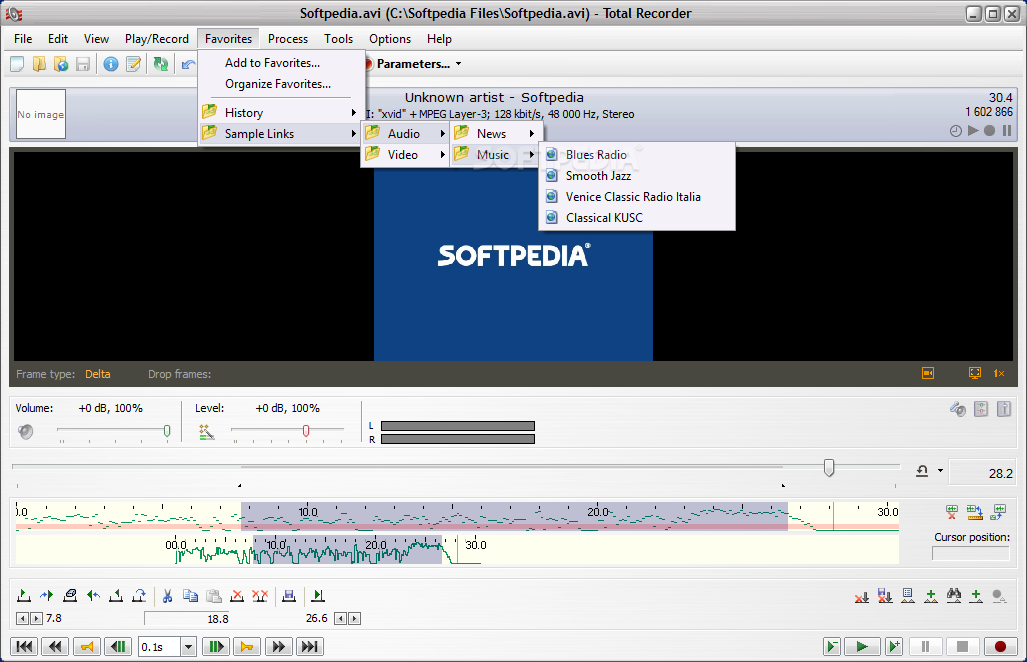
Task: Click the speaker icon under Volume
Action: pos(26,432)
